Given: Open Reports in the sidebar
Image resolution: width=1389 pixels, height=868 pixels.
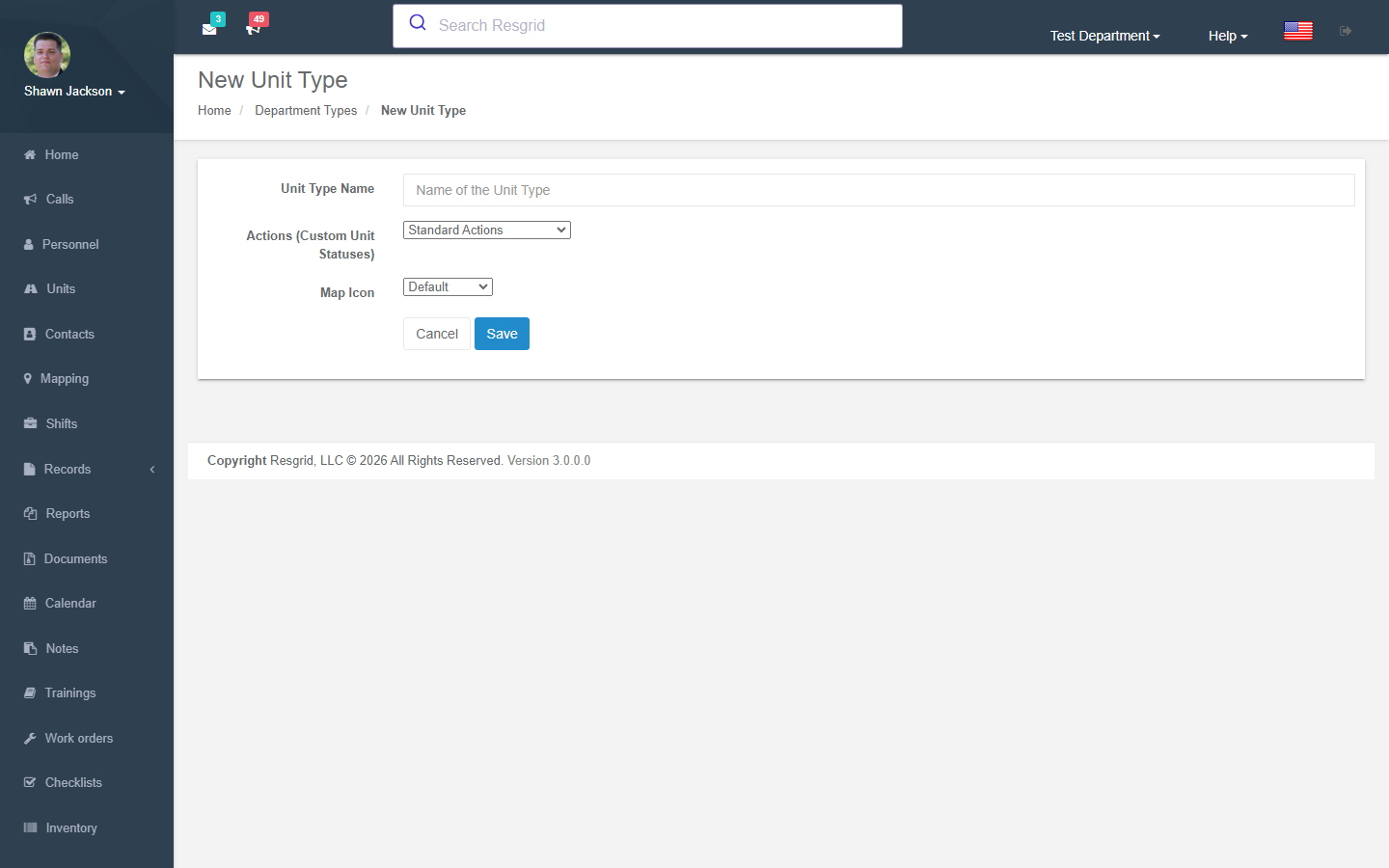Looking at the screenshot, I should point(68,514).
